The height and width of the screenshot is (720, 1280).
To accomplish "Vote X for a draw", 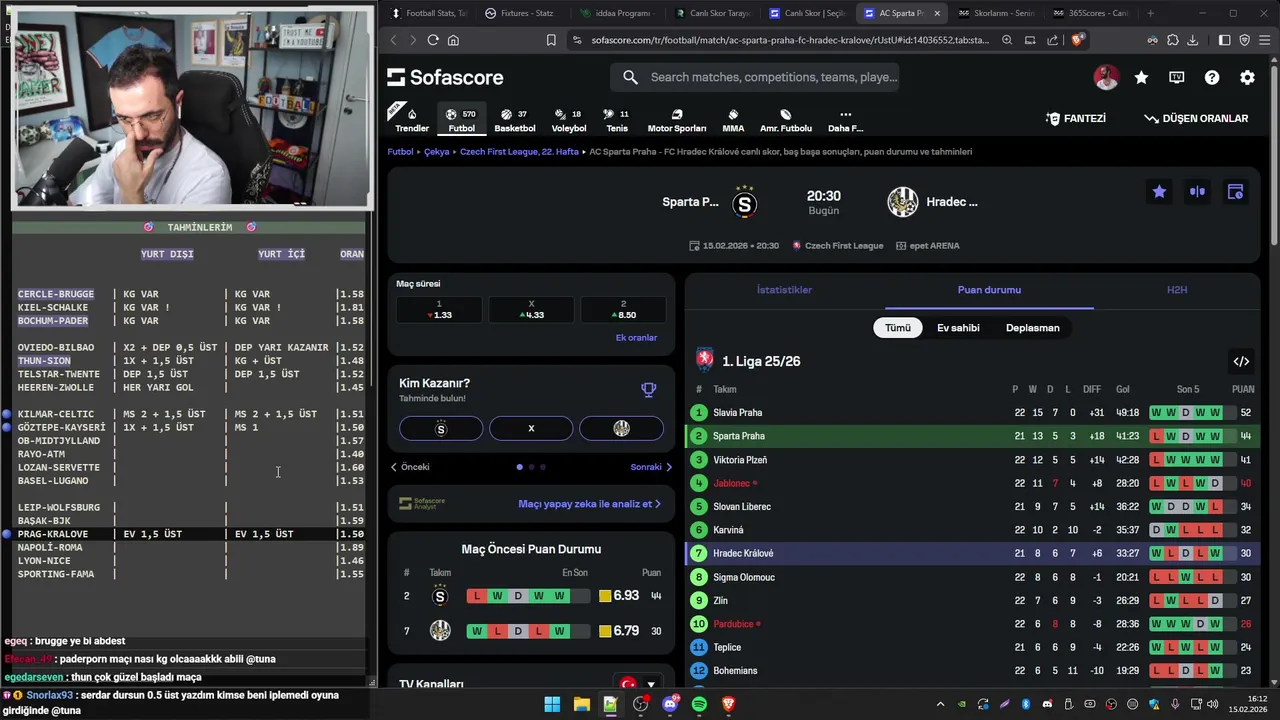I will coord(531,428).
